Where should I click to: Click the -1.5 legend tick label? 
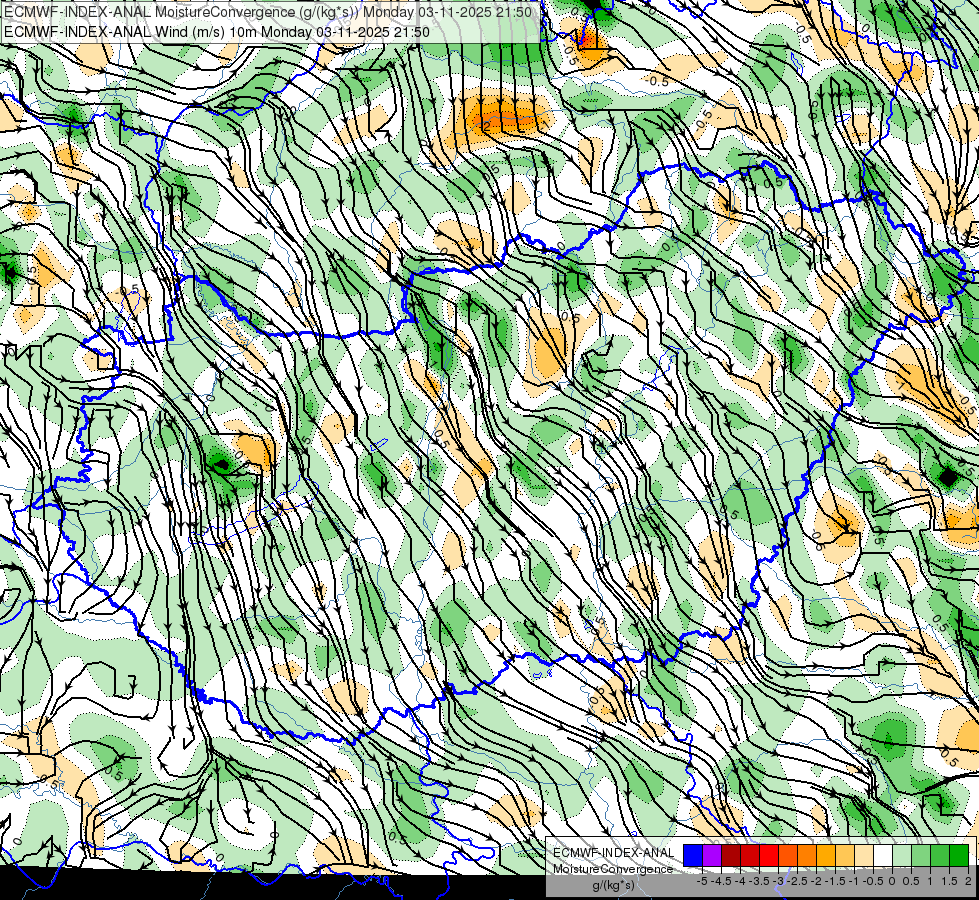coord(835,881)
